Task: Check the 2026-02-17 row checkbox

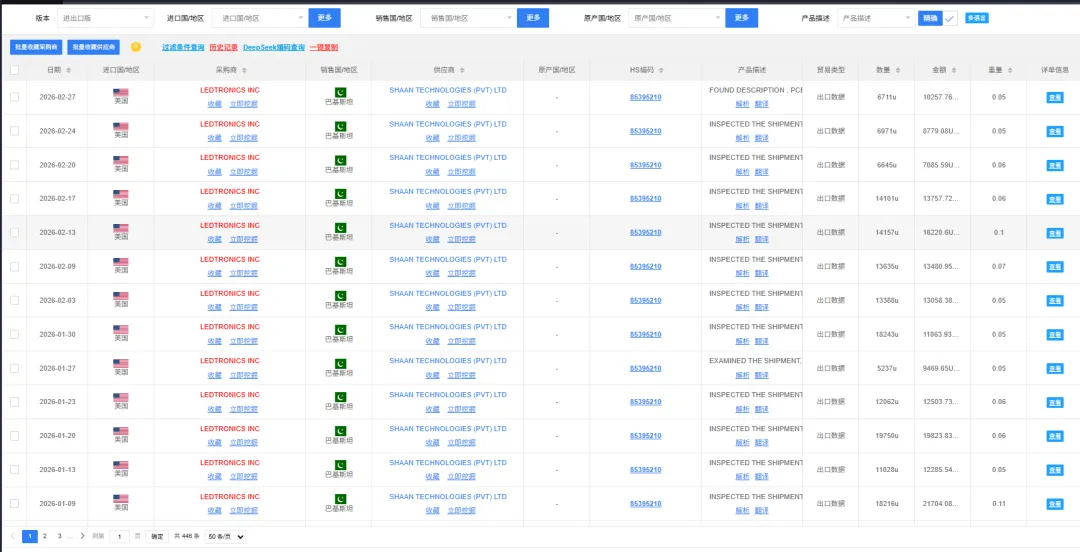Action: coord(14,198)
